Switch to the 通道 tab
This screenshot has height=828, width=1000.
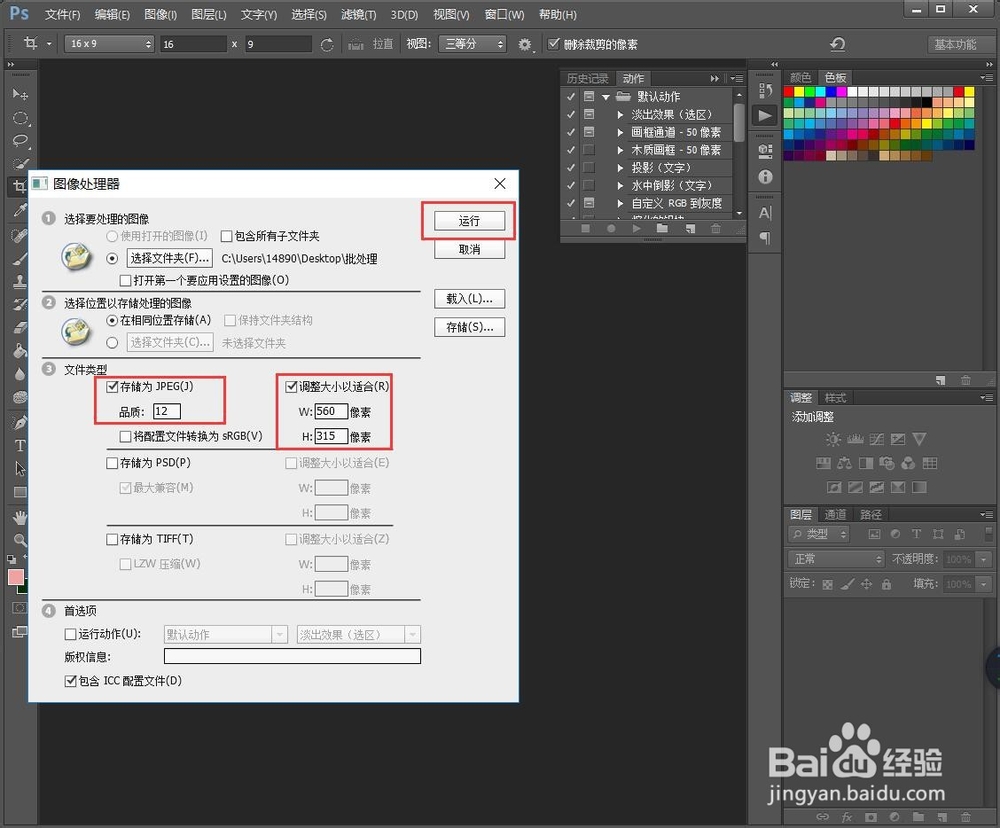click(x=835, y=515)
